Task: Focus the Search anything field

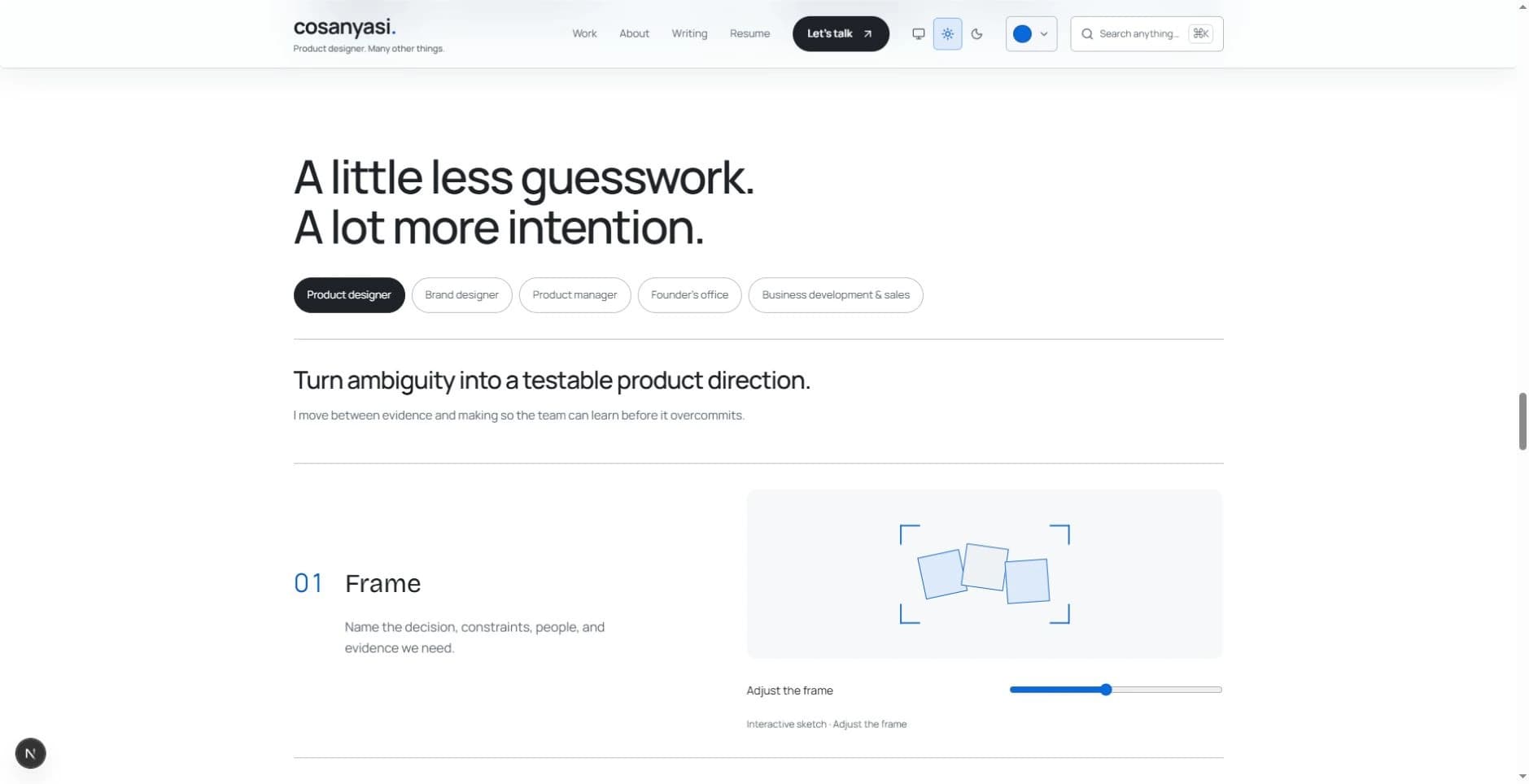Action: pyautogui.click(x=1147, y=34)
